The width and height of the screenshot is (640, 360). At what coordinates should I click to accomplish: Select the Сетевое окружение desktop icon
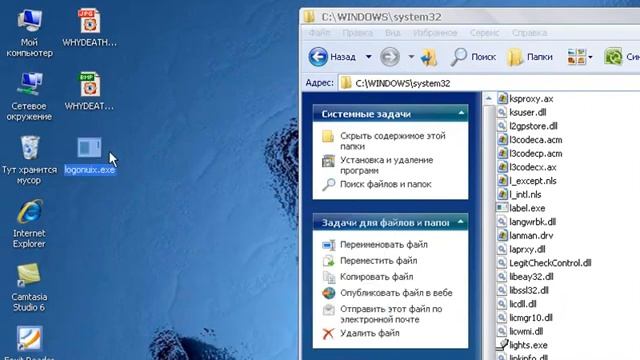[x=29, y=96]
